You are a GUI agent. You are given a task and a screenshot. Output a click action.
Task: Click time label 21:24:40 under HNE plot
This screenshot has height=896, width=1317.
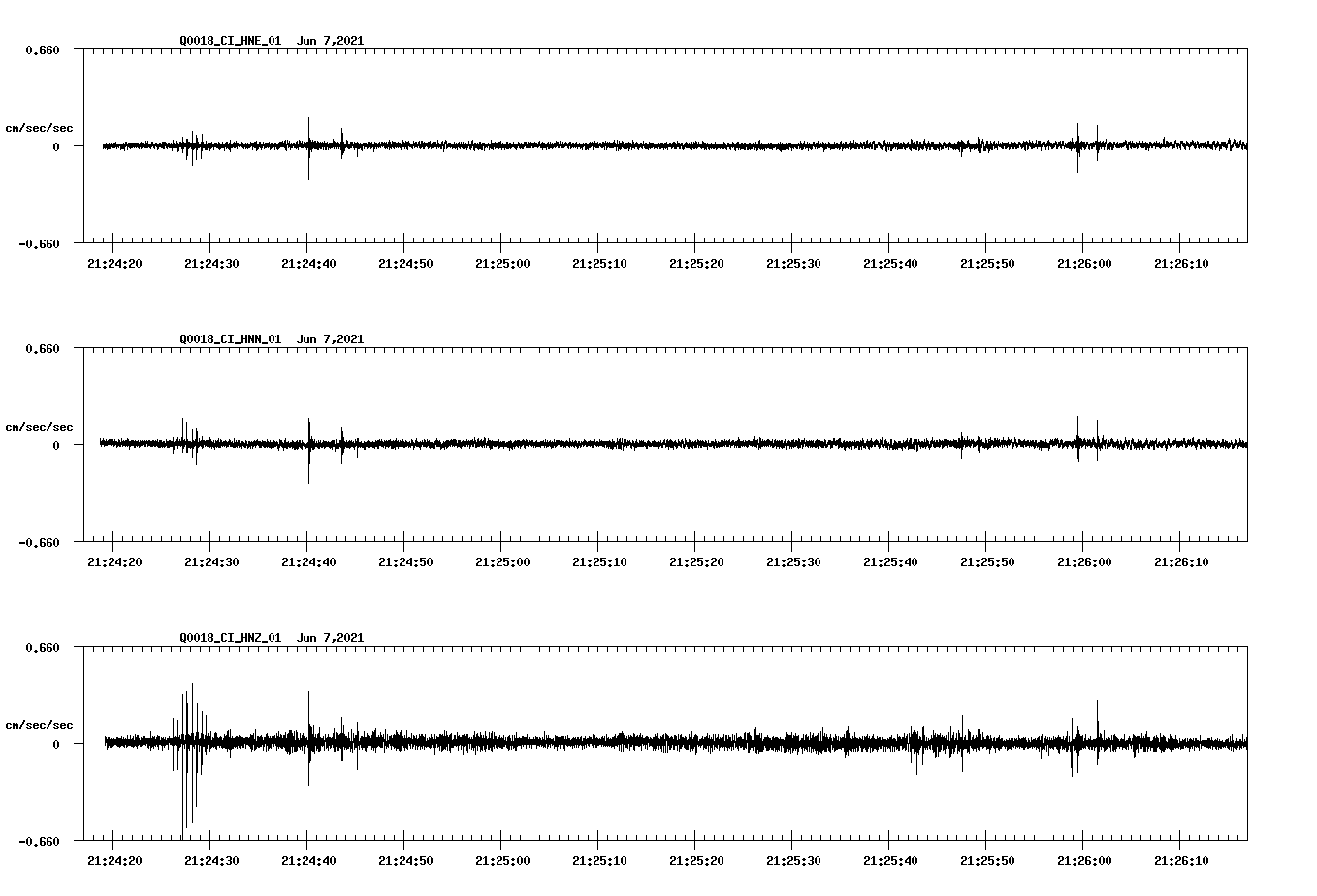coord(308,263)
